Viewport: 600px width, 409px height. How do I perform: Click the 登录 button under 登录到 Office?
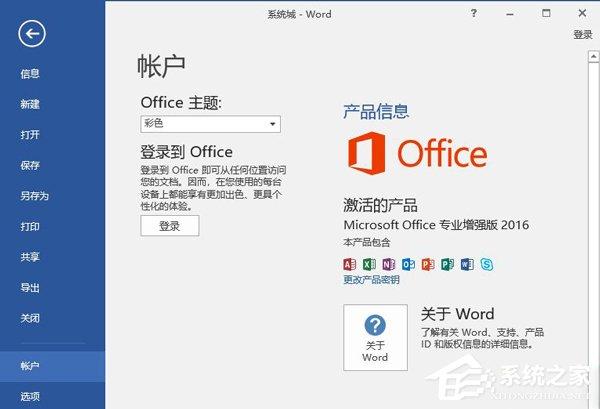point(170,226)
